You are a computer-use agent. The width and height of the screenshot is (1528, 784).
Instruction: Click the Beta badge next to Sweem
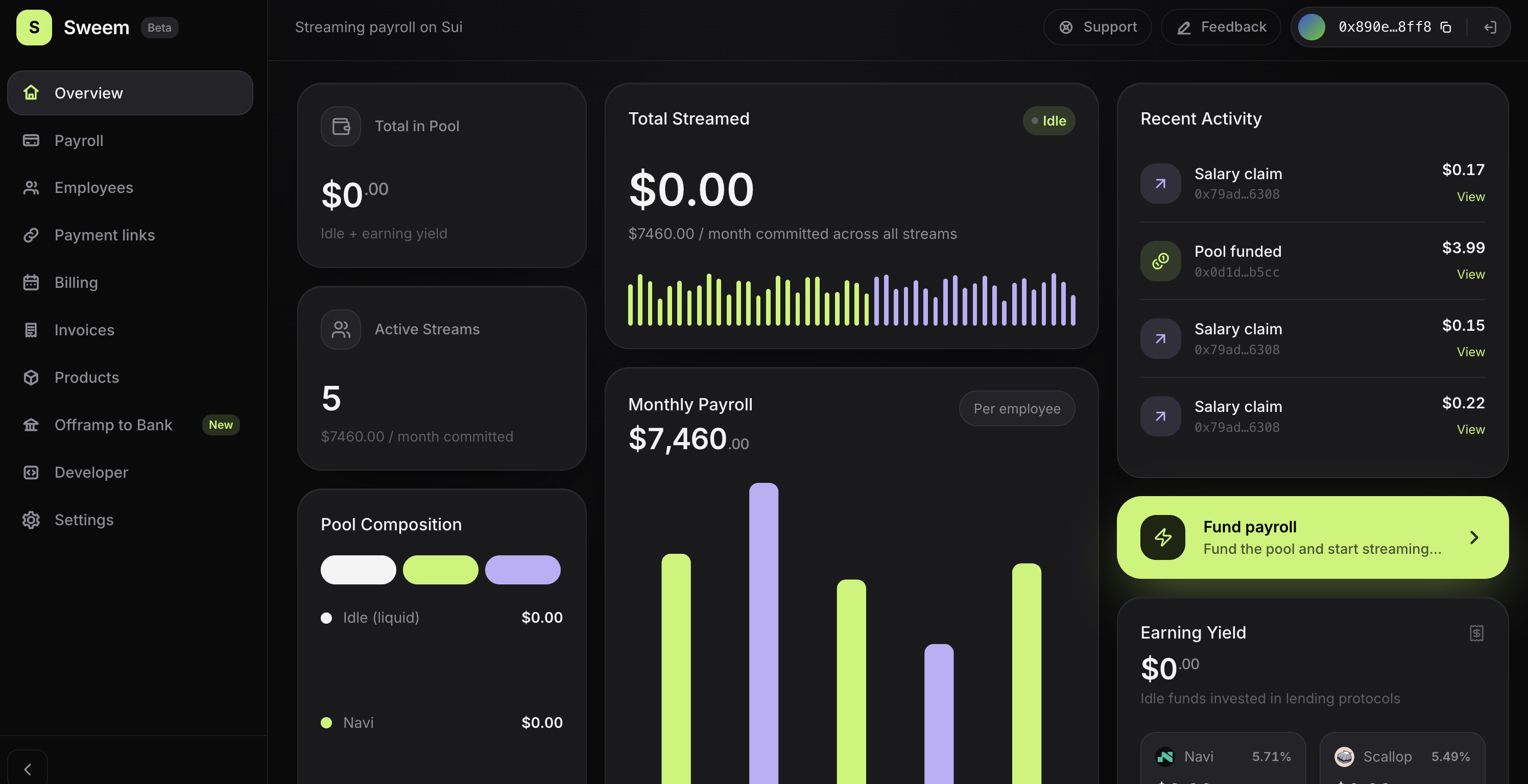pyautogui.click(x=159, y=28)
